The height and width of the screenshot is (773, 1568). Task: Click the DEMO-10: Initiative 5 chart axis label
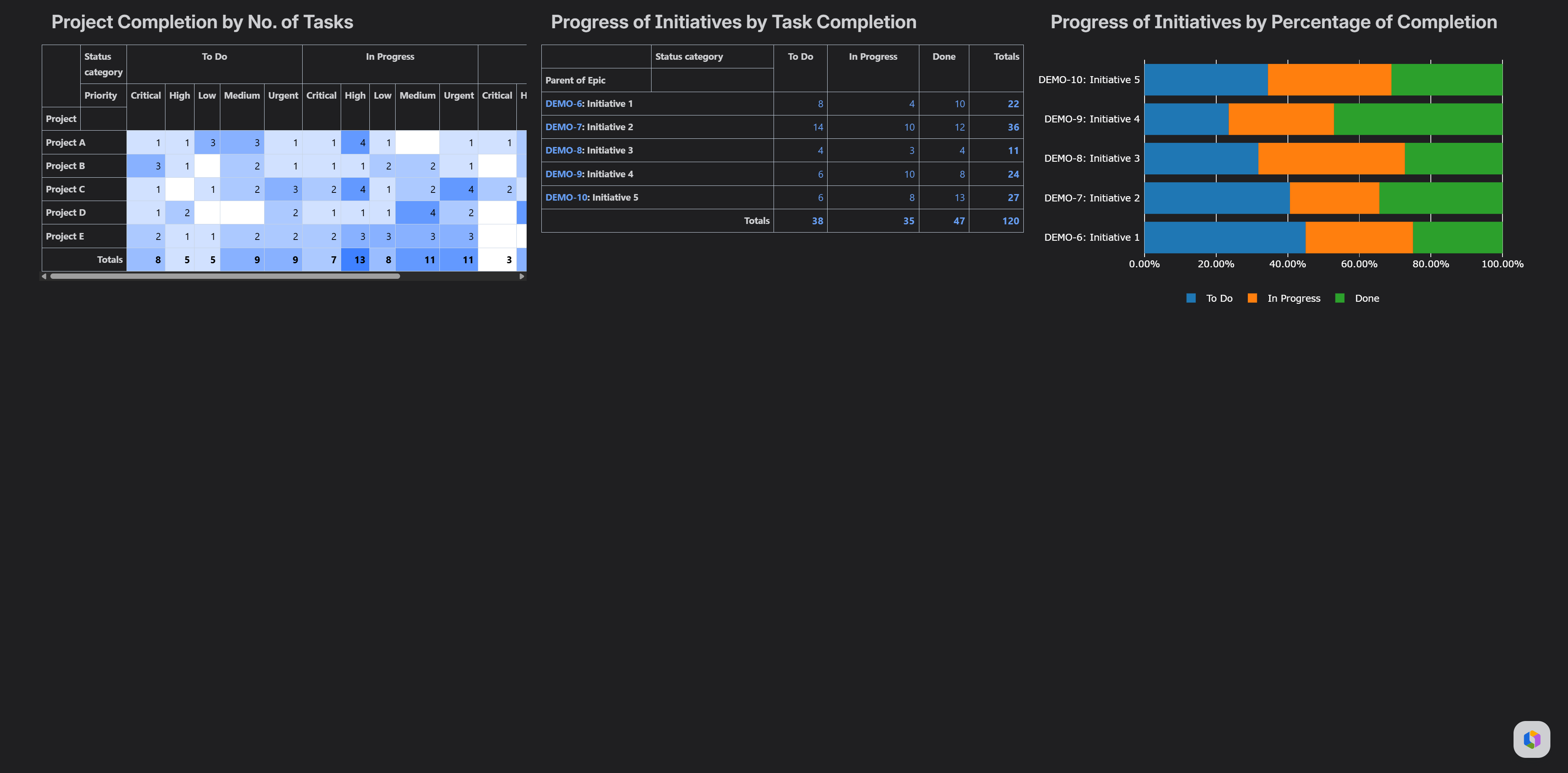click(1088, 80)
